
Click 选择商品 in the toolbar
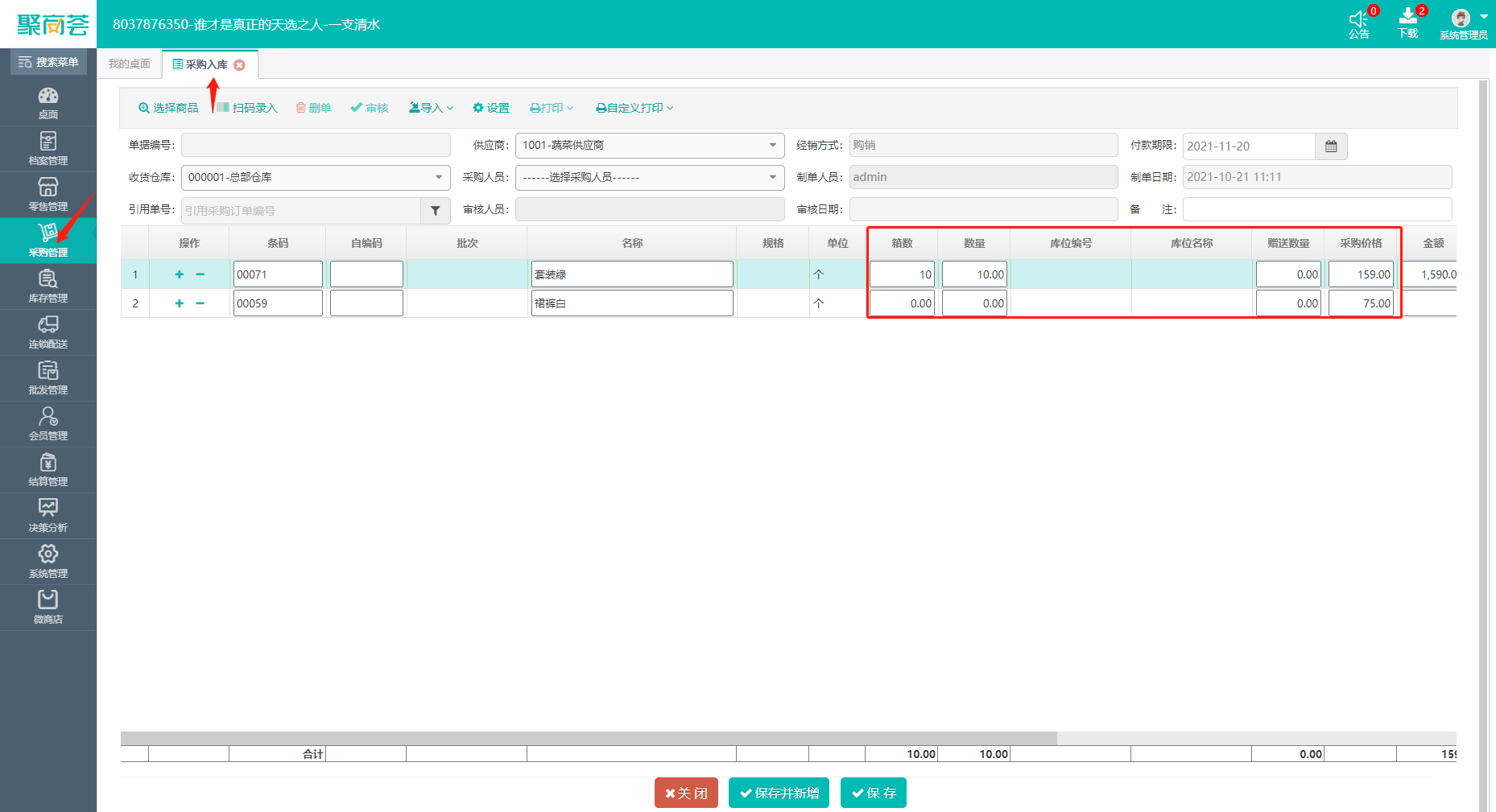tap(168, 108)
